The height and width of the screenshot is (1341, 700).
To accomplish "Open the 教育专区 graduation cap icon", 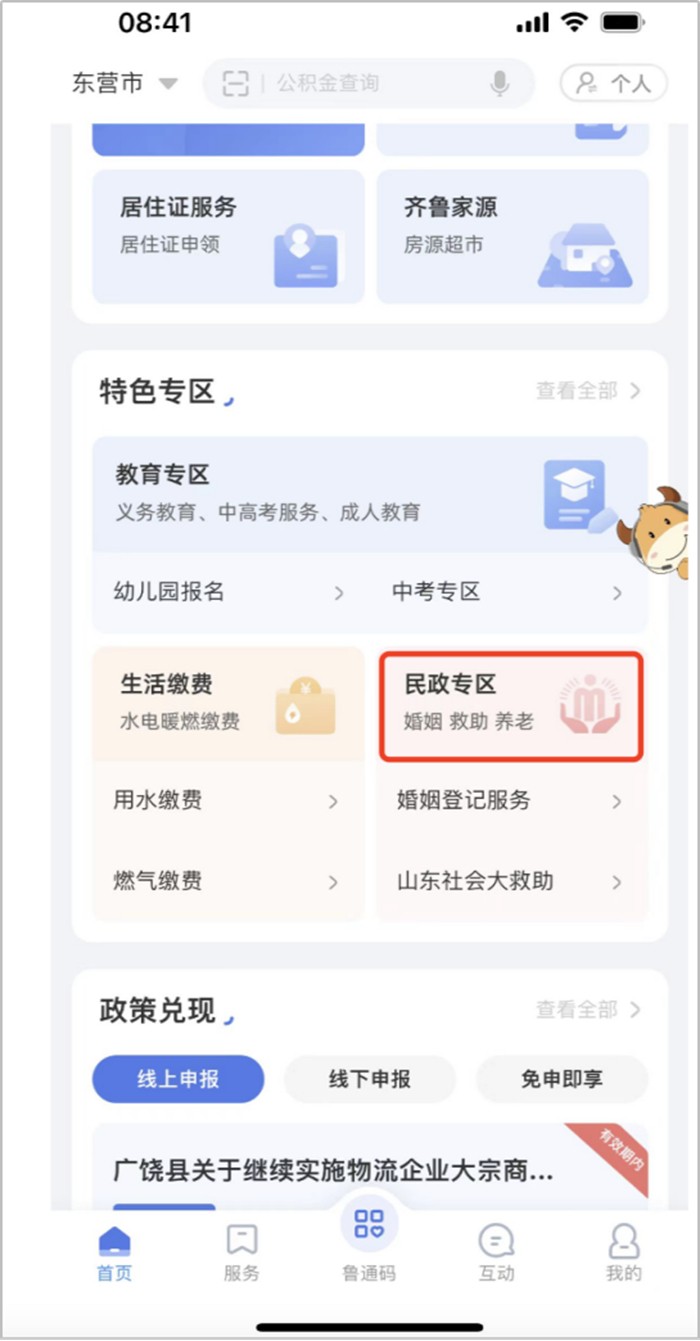I will coord(578,496).
